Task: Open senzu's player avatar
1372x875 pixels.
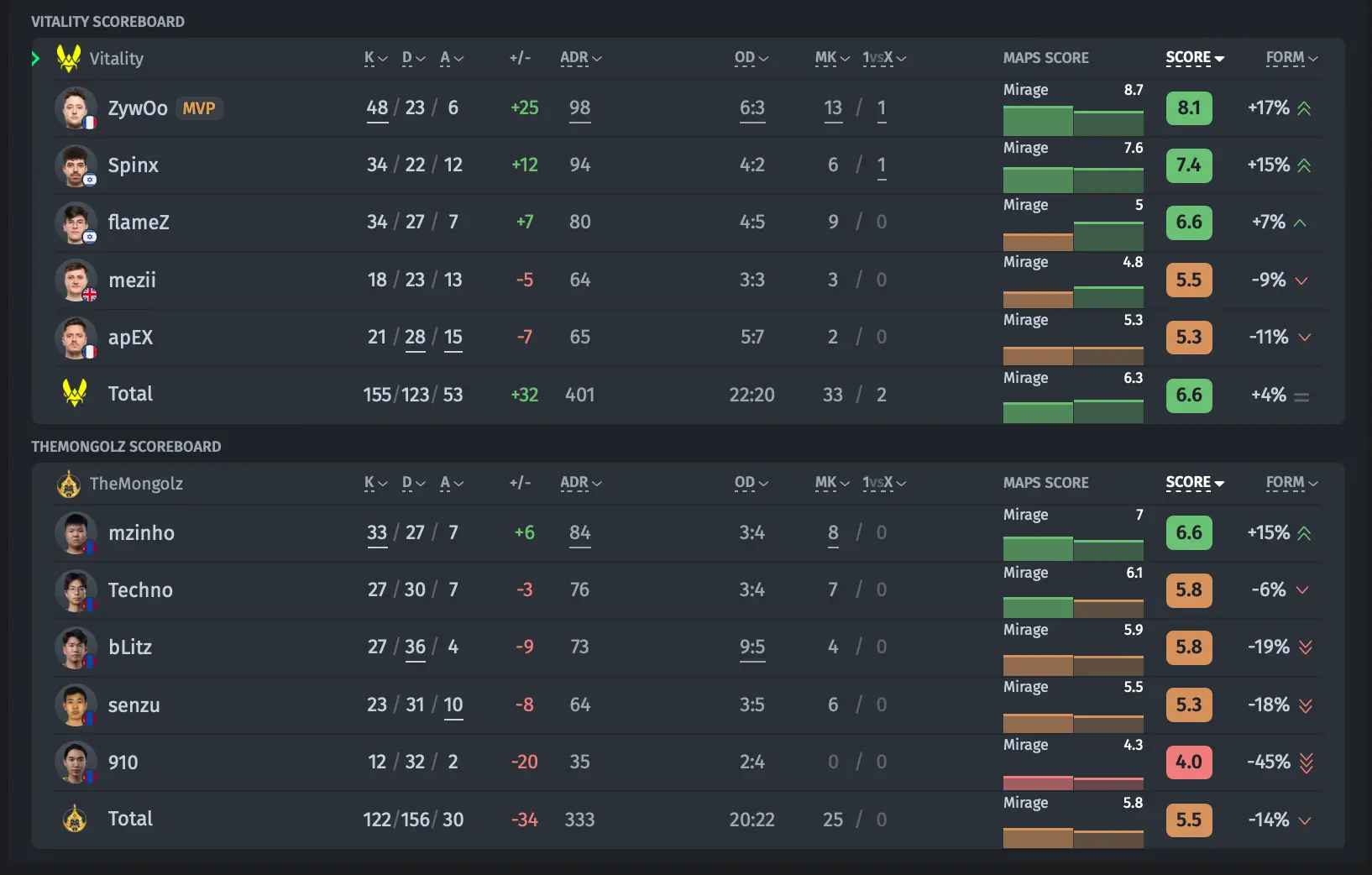Action: coord(76,705)
